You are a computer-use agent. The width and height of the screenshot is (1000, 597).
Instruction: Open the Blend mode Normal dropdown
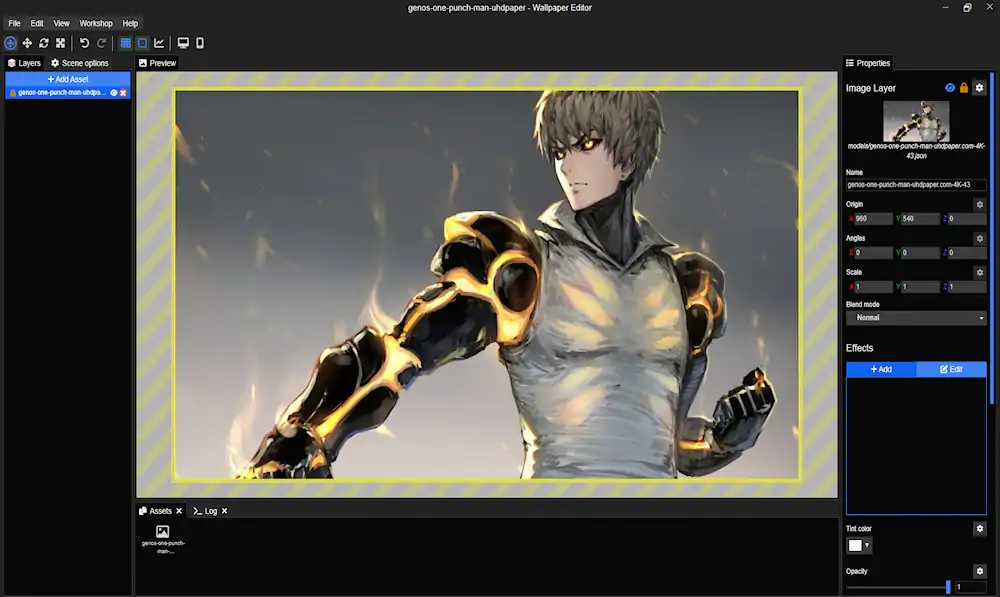click(916, 318)
